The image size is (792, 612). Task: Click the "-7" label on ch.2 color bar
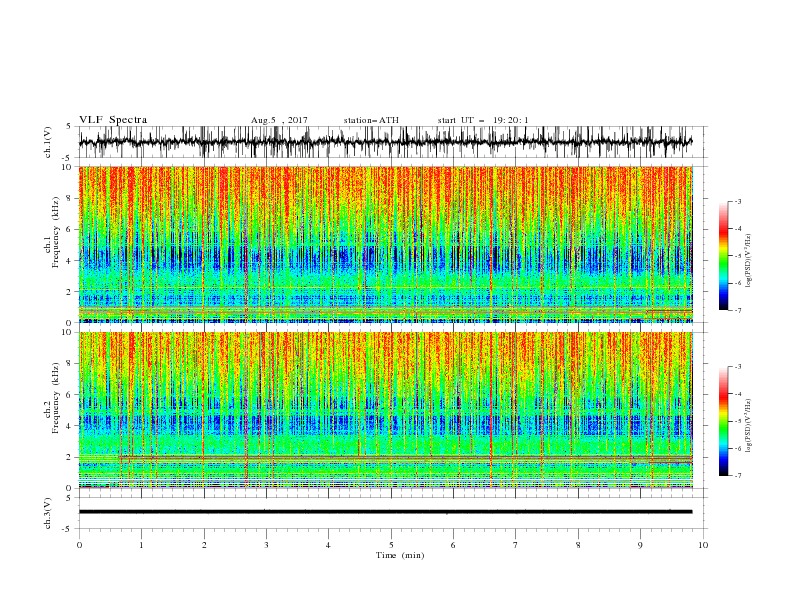[x=738, y=475]
